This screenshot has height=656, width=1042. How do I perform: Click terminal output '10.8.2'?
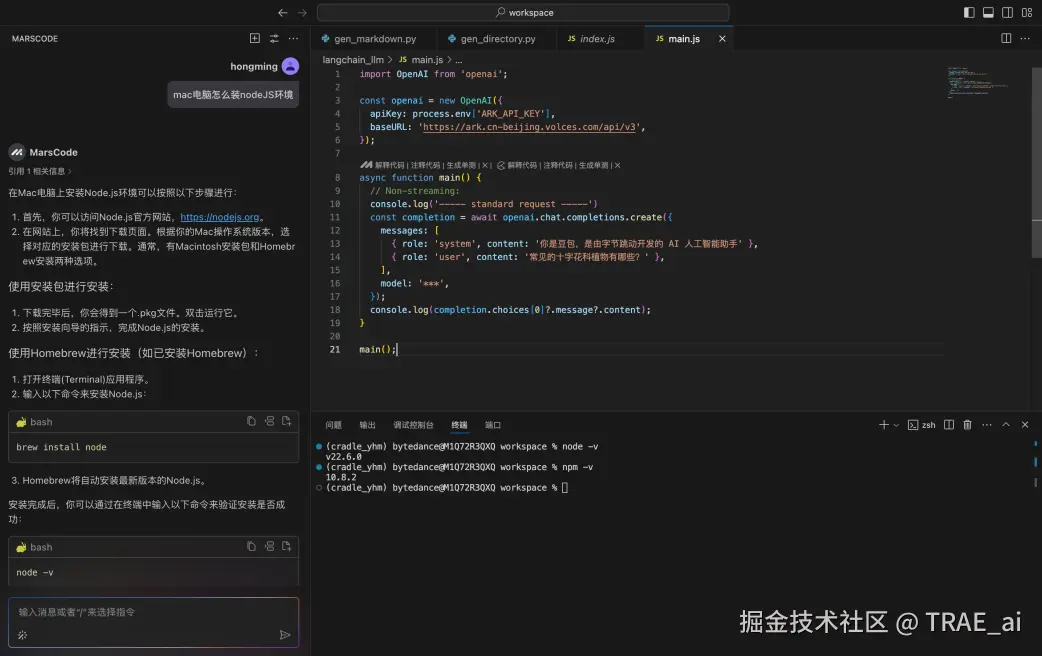click(341, 477)
